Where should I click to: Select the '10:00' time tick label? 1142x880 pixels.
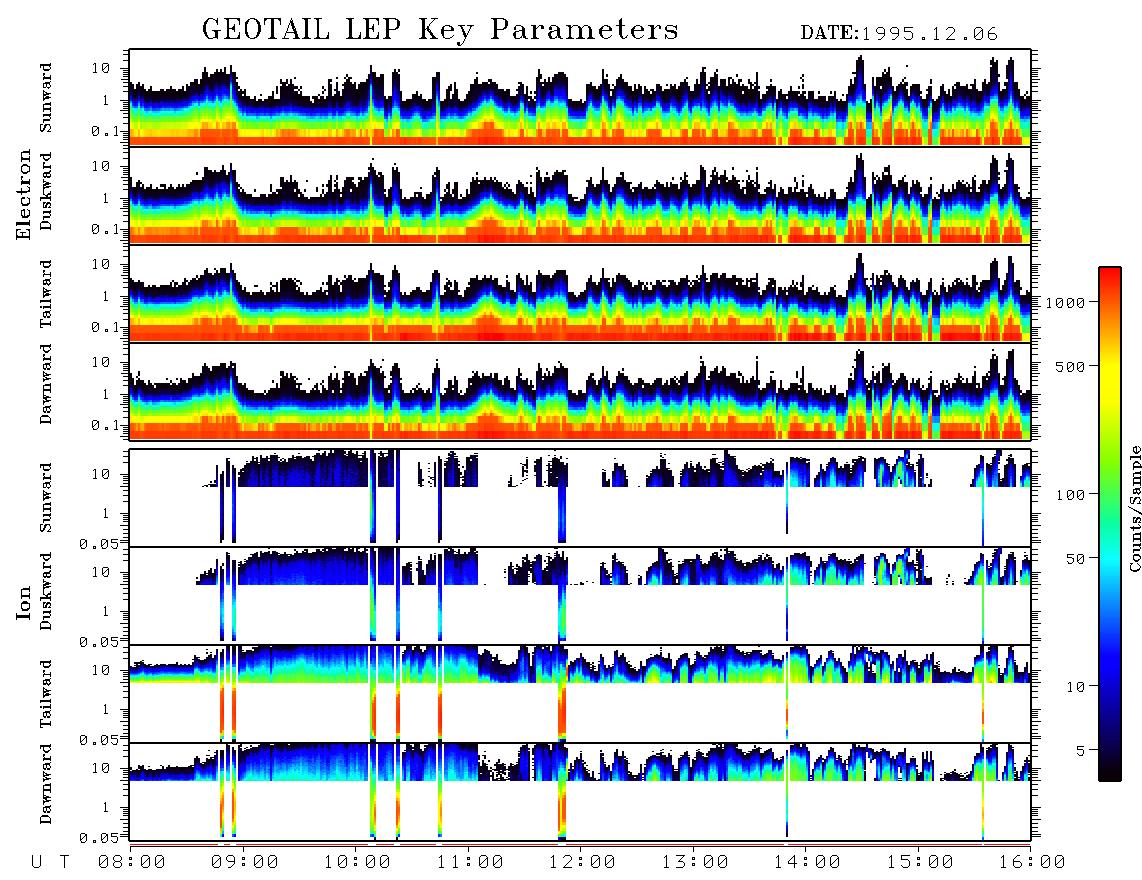tap(357, 863)
